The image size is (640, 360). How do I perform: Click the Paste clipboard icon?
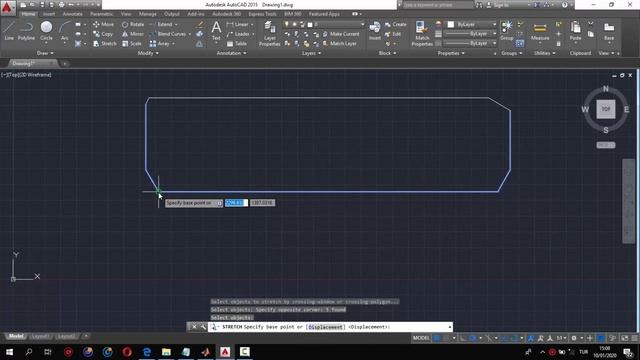[x=575, y=31]
